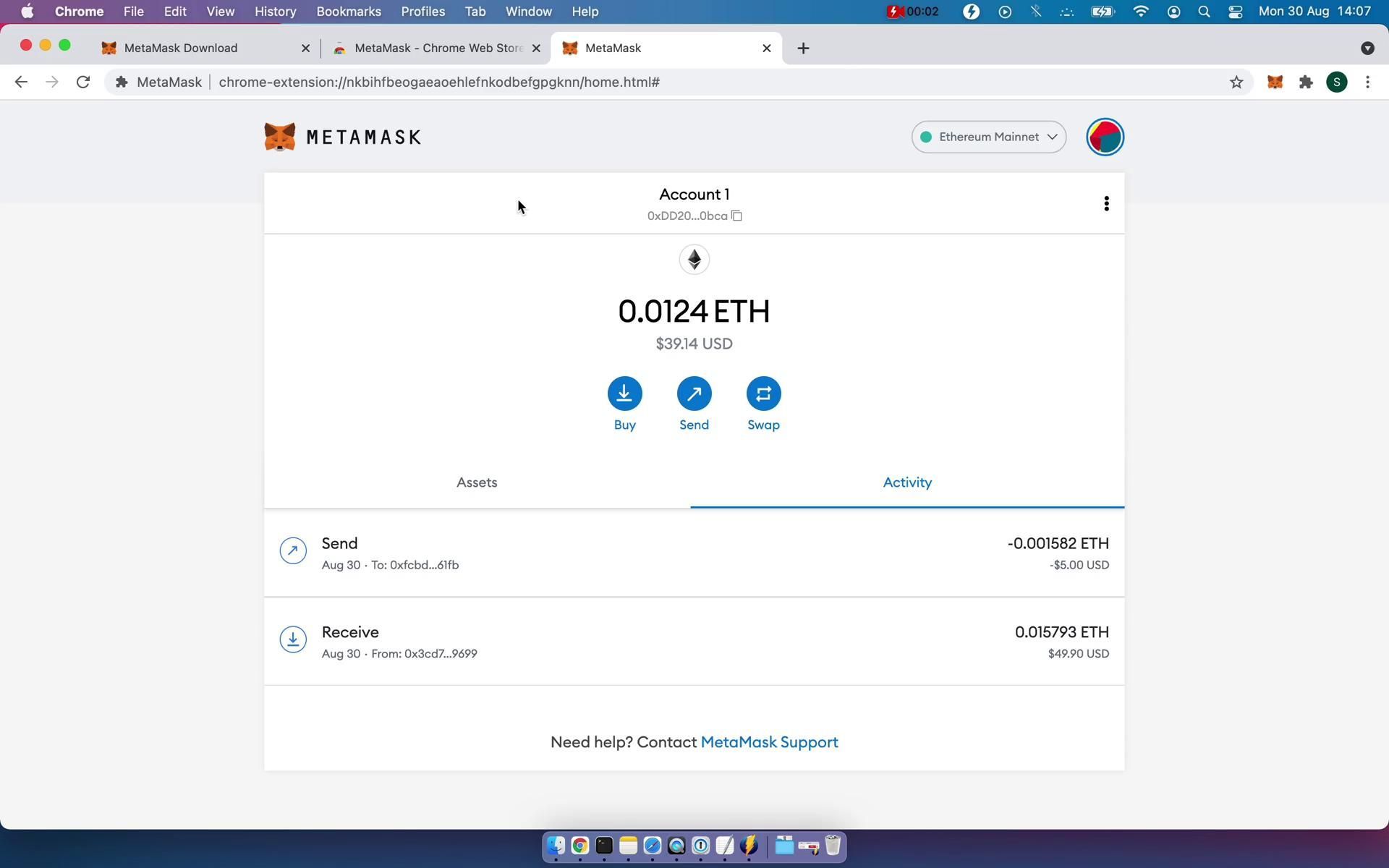Screen dimensions: 1389x868
Task: Switch to the Assets tab
Action: (x=476, y=482)
